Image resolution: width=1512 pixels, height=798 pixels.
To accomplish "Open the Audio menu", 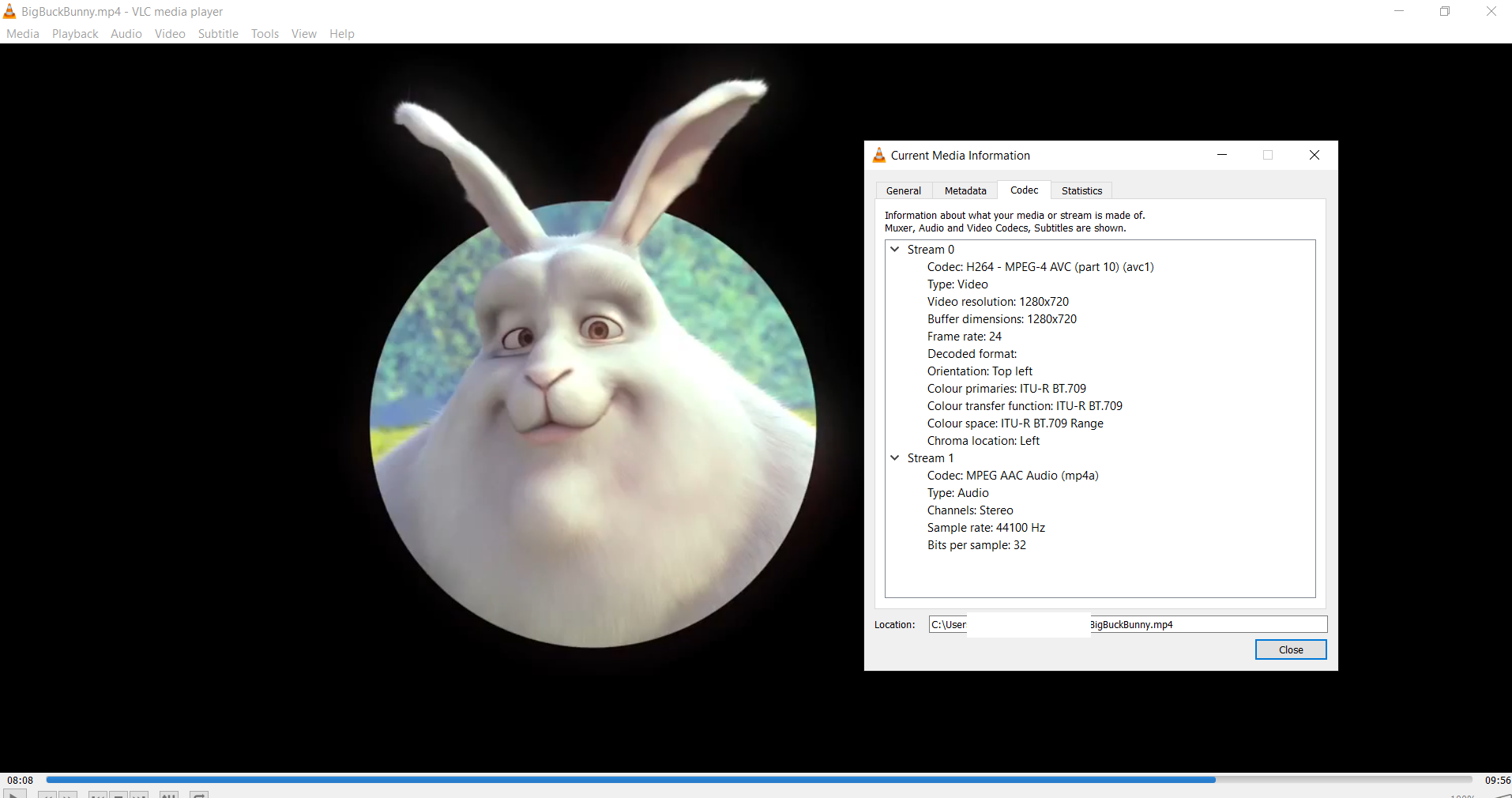I will click(x=126, y=34).
